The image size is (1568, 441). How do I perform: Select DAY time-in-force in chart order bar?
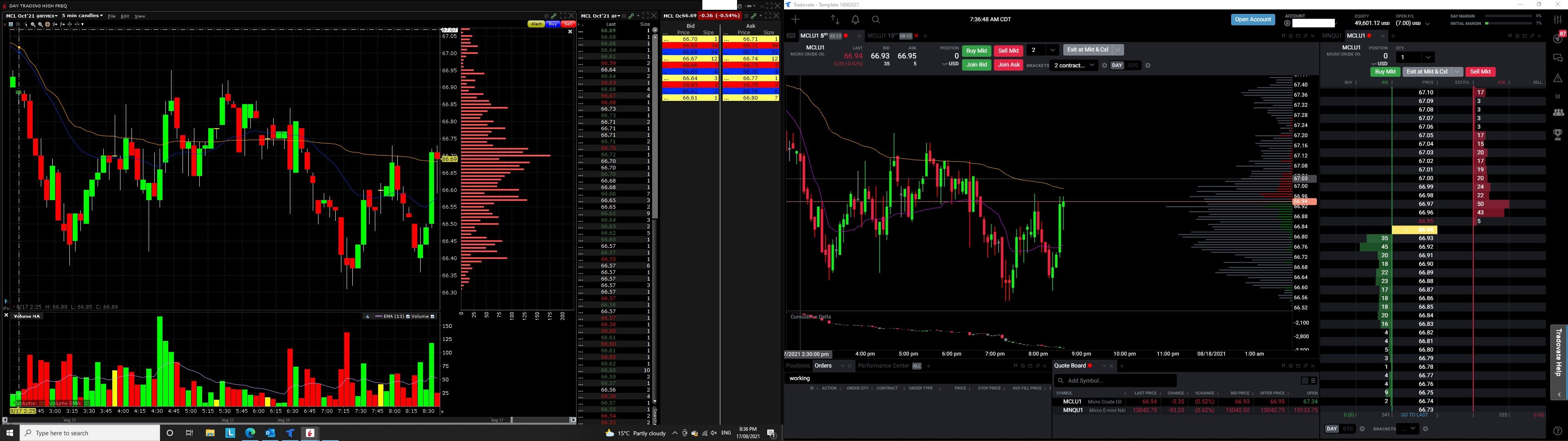pos(1117,66)
